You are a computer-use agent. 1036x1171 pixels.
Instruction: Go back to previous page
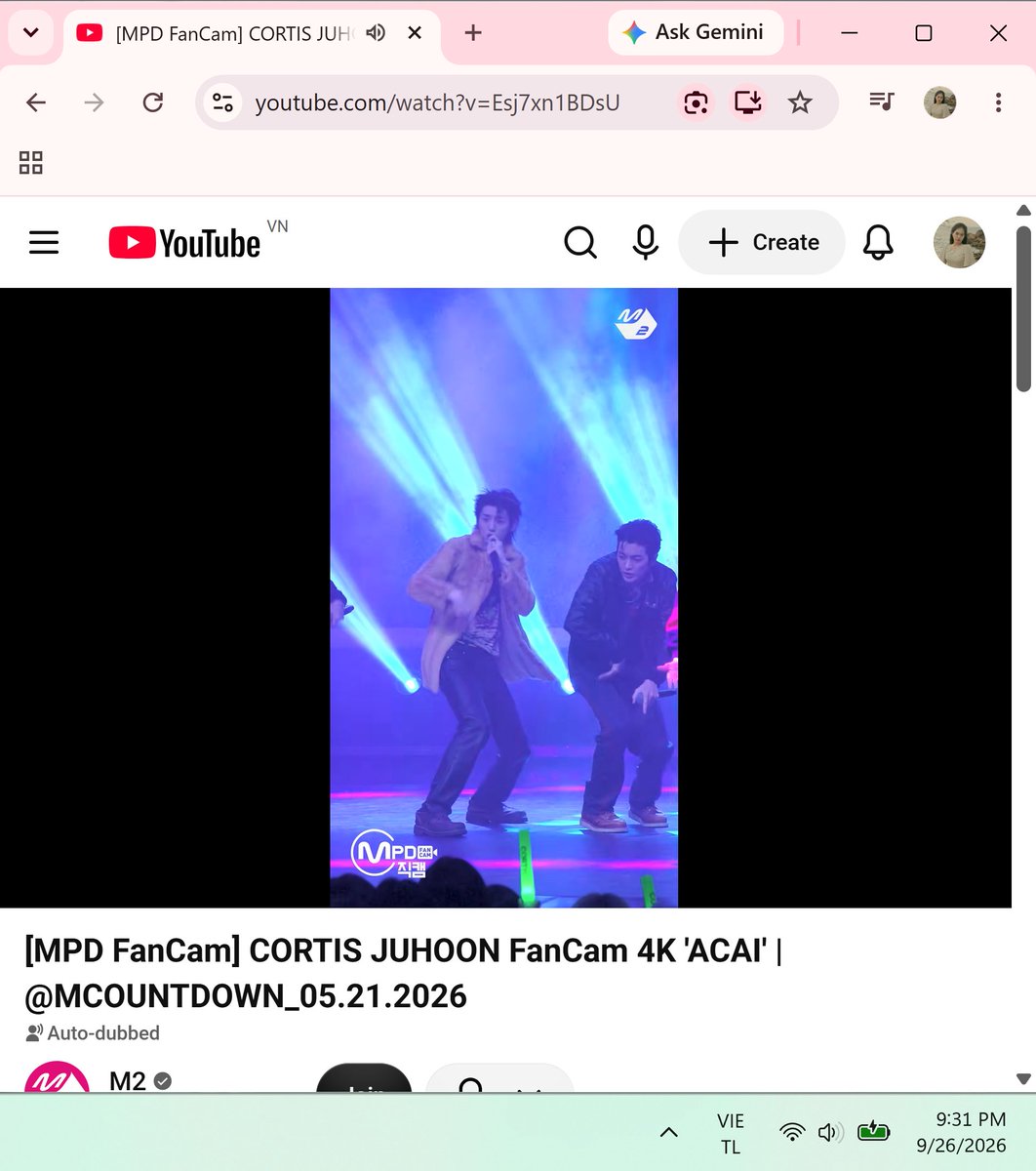[36, 102]
